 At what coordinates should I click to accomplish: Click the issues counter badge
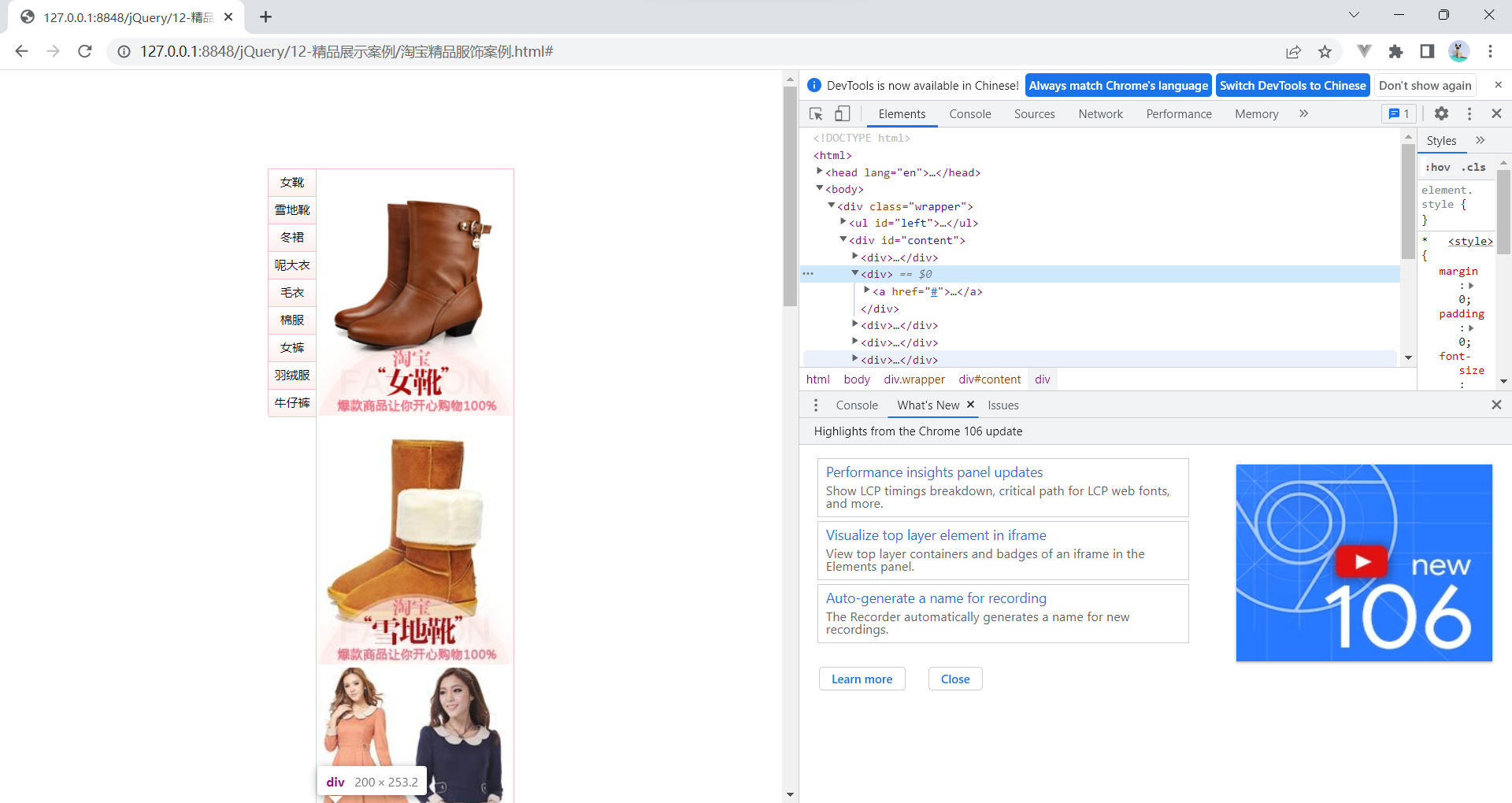coord(1398,113)
